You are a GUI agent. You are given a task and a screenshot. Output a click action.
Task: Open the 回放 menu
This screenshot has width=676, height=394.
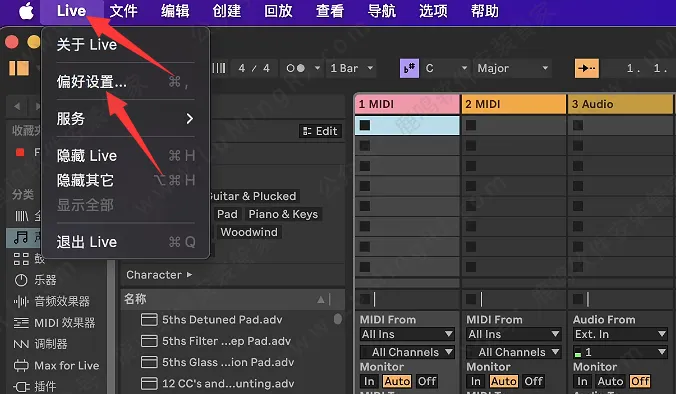click(278, 11)
